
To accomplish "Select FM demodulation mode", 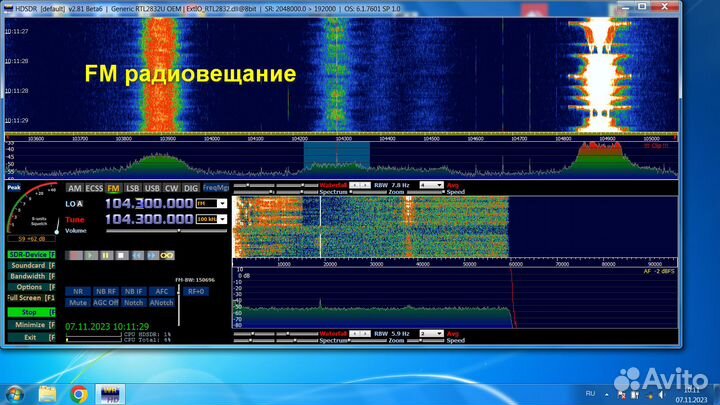I will (x=113, y=188).
